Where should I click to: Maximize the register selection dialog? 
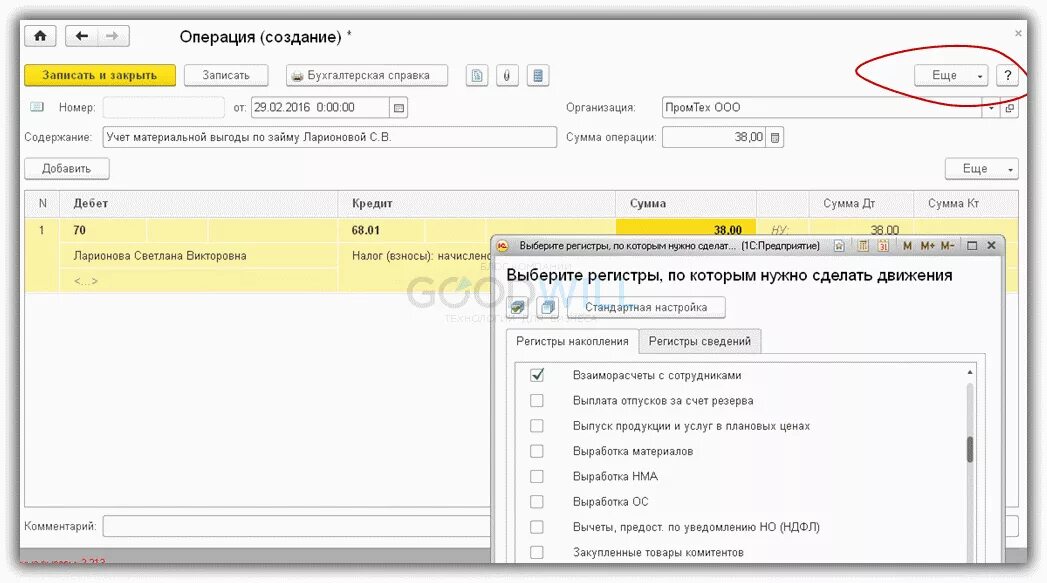[x=972, y=246]
